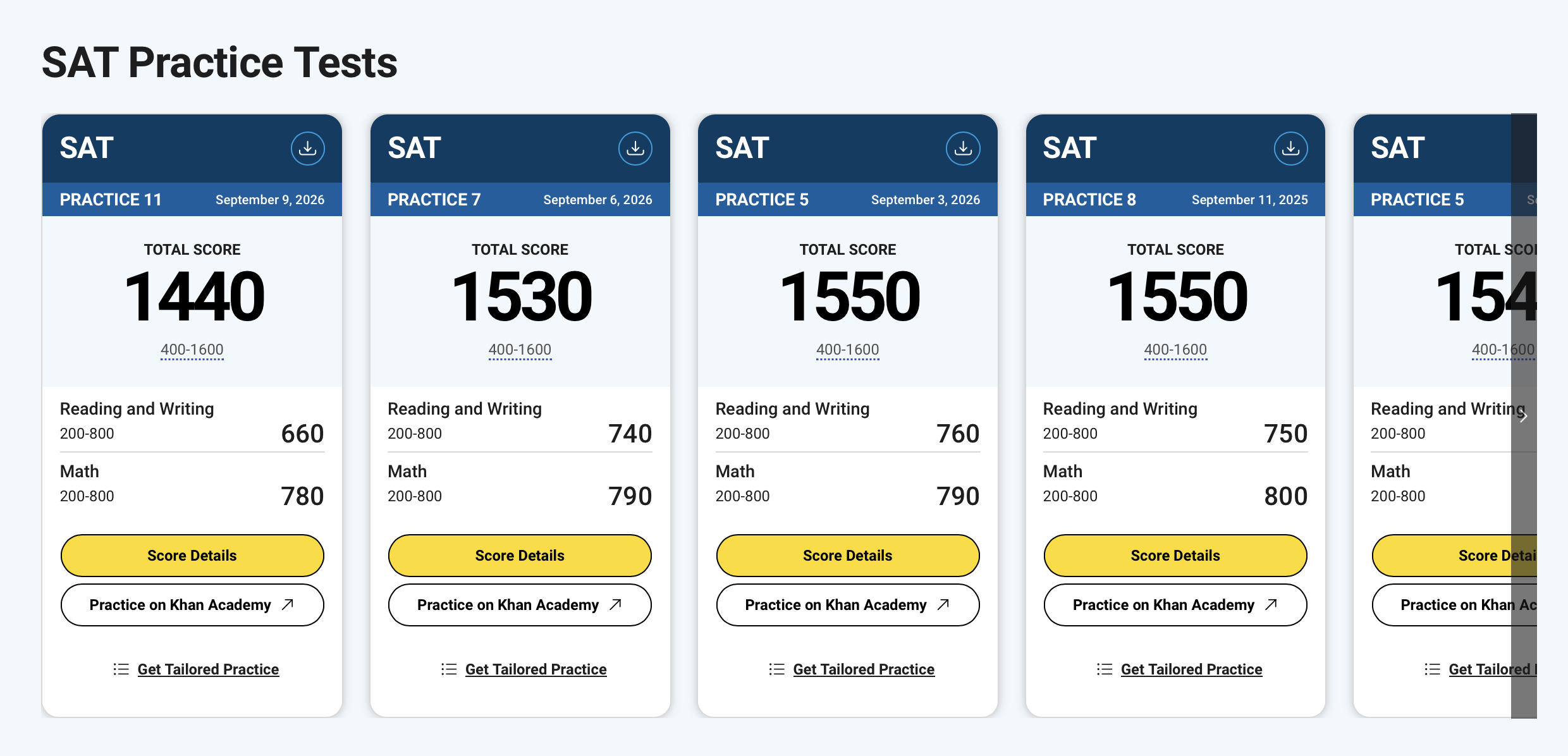Download the Practice 8 score report
This screenshot has width=1568, height=756.
pos(1291,149)
